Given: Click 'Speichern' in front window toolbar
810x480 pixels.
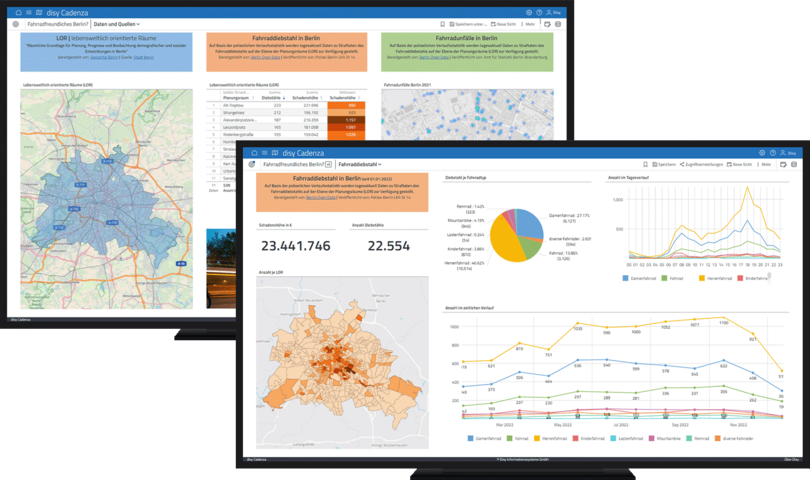Looking at the screenshot, I should click(664, 164).
